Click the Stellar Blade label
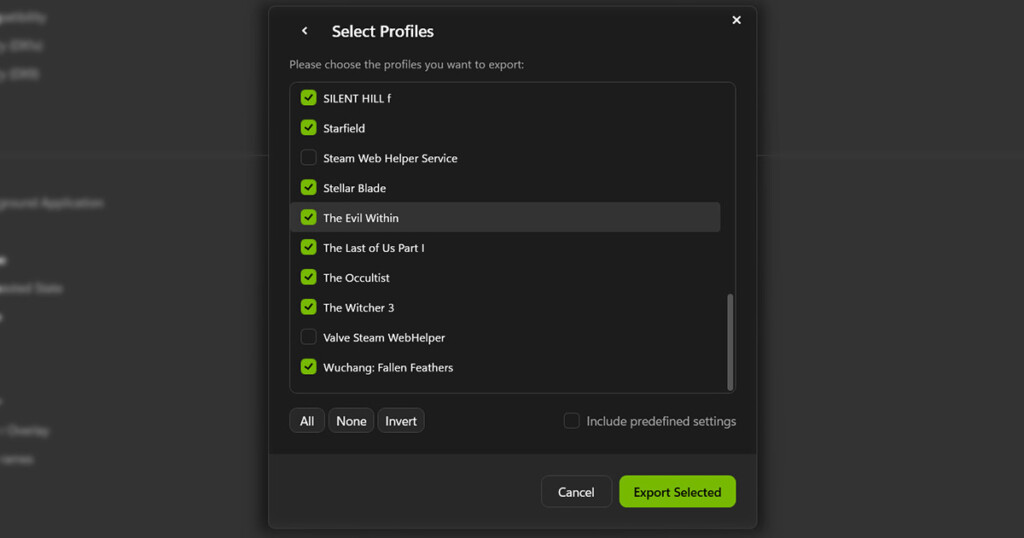The image size is (1024, 538). click(x=355, y=188)
